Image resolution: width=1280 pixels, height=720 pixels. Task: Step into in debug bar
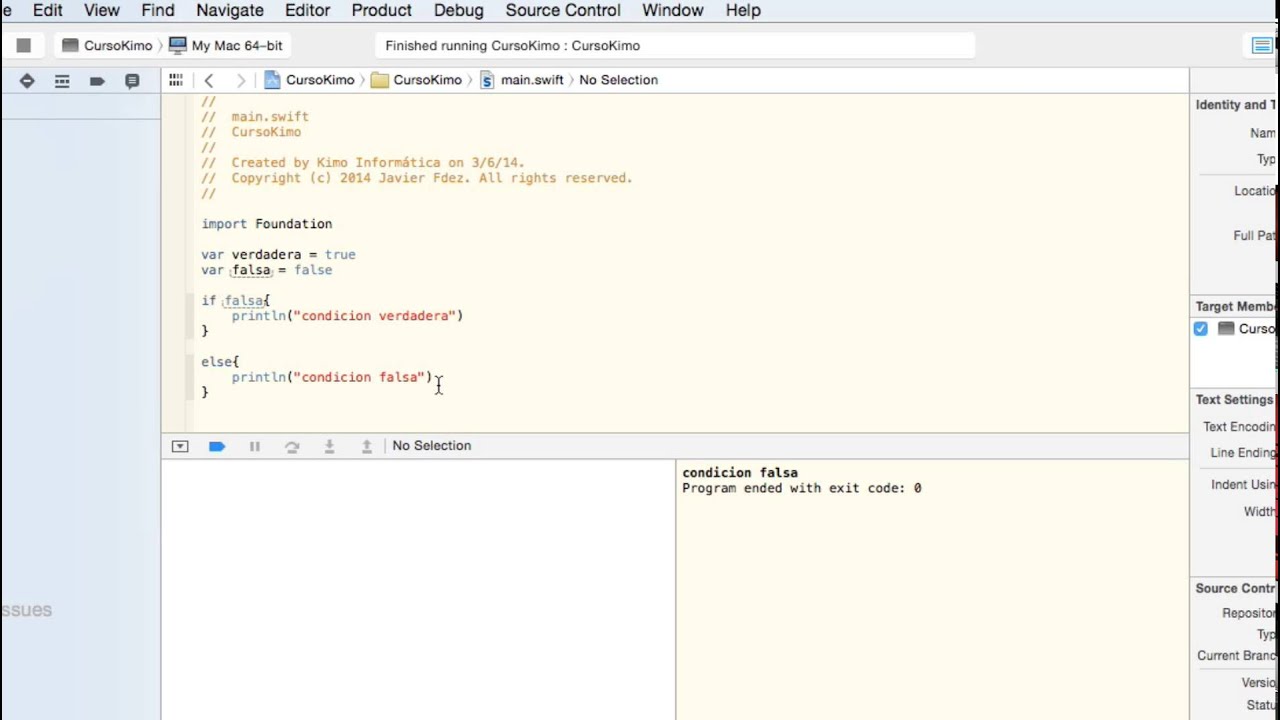click(x=329, y=446)
